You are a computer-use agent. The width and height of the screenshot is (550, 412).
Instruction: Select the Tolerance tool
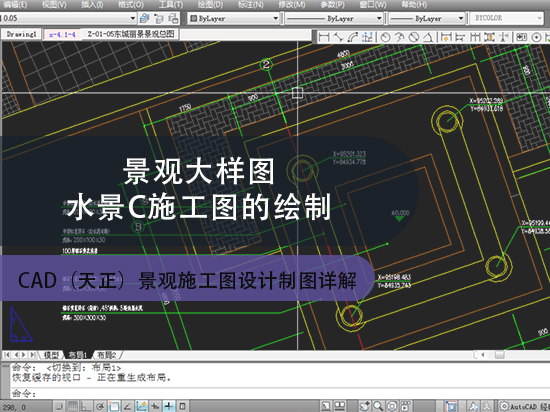(522, 37)
